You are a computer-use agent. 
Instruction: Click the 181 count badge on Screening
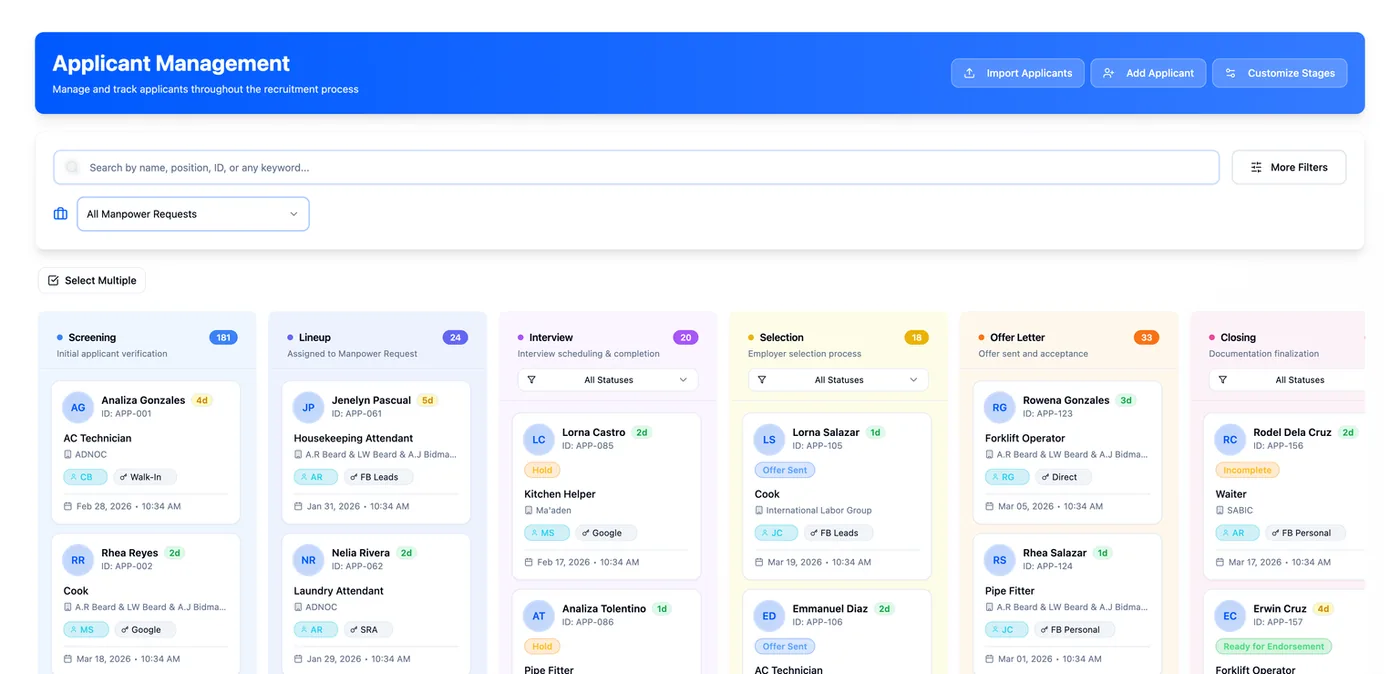point(223,338)
